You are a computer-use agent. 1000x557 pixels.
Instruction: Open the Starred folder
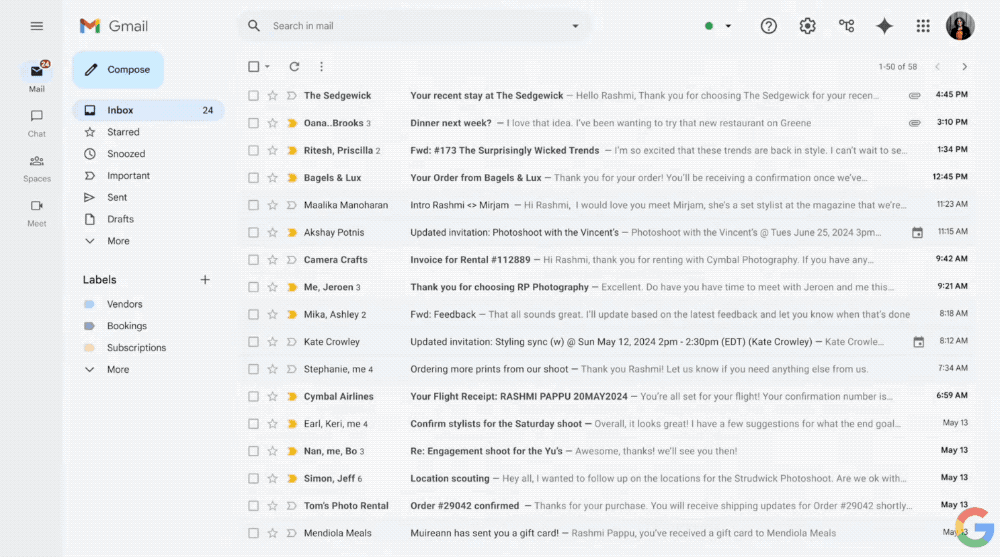point(124,132)
